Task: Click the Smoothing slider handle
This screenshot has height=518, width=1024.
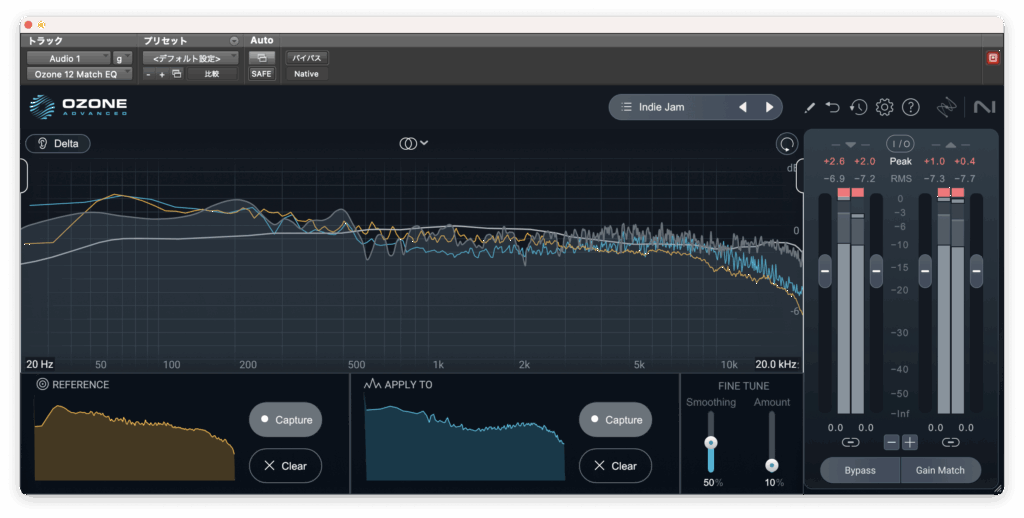Action: tap(711, 442)
